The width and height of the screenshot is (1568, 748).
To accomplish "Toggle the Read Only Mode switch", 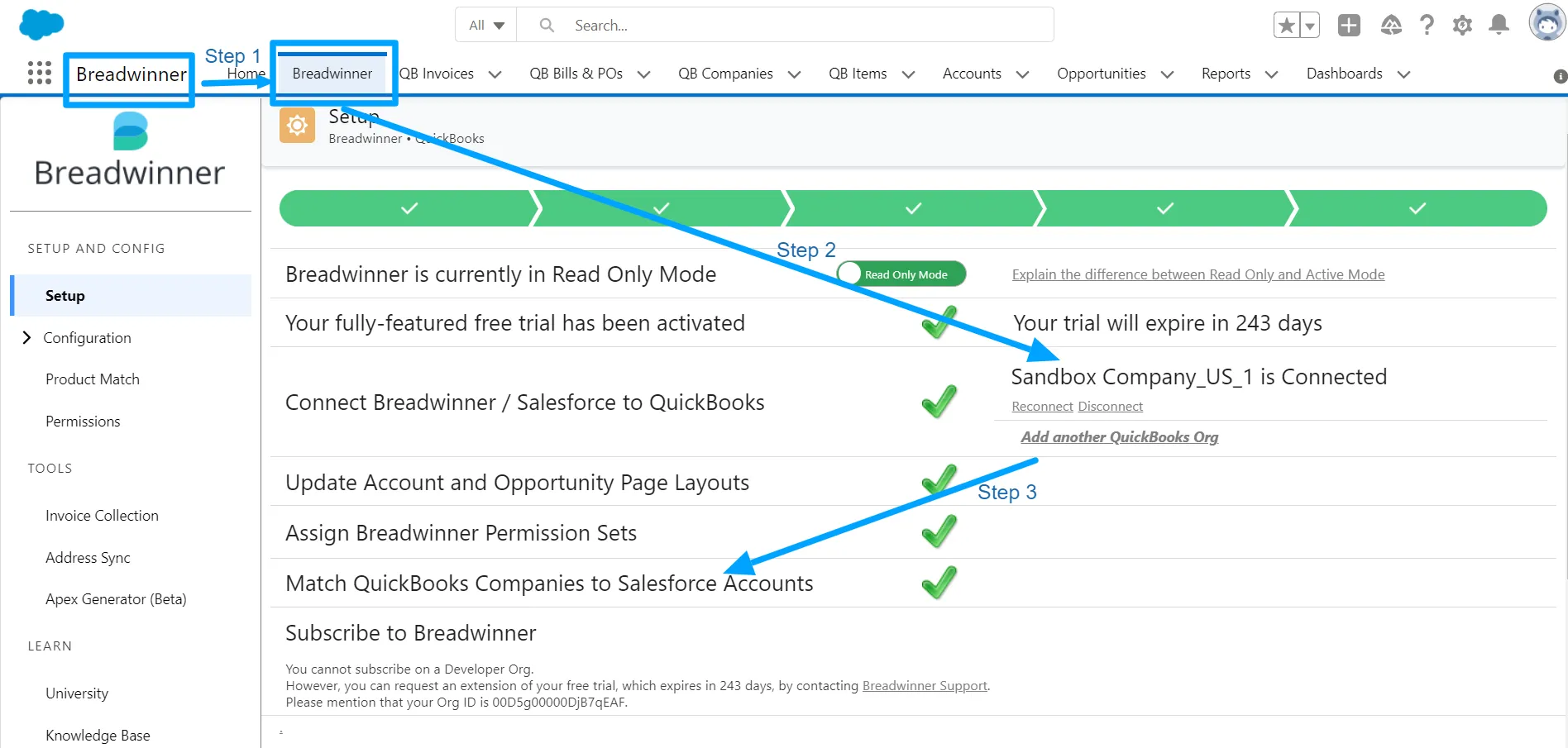I will 901,274.
